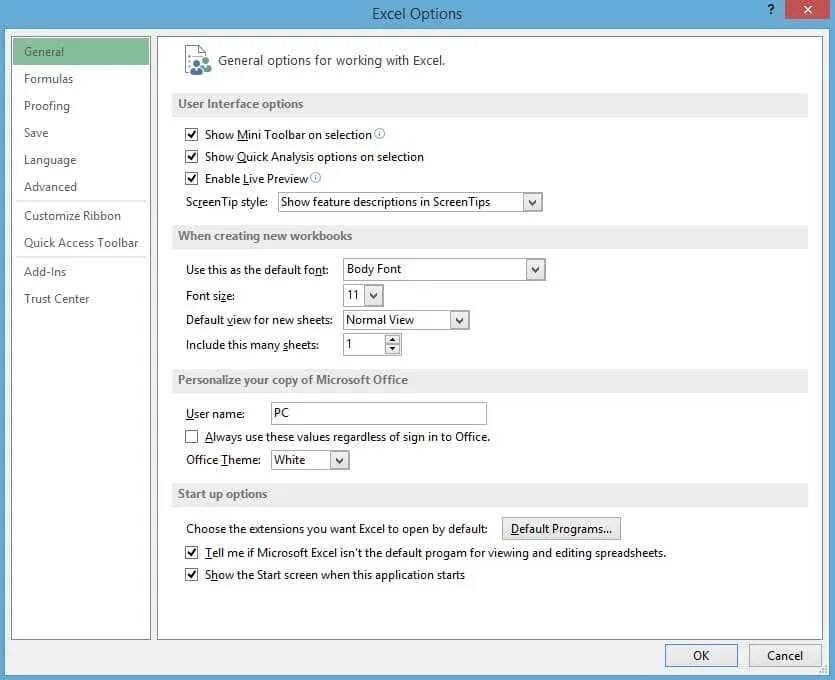This screenshot has height=680, width=835.
Task: Select the General category
Action: tap(81, 52)
